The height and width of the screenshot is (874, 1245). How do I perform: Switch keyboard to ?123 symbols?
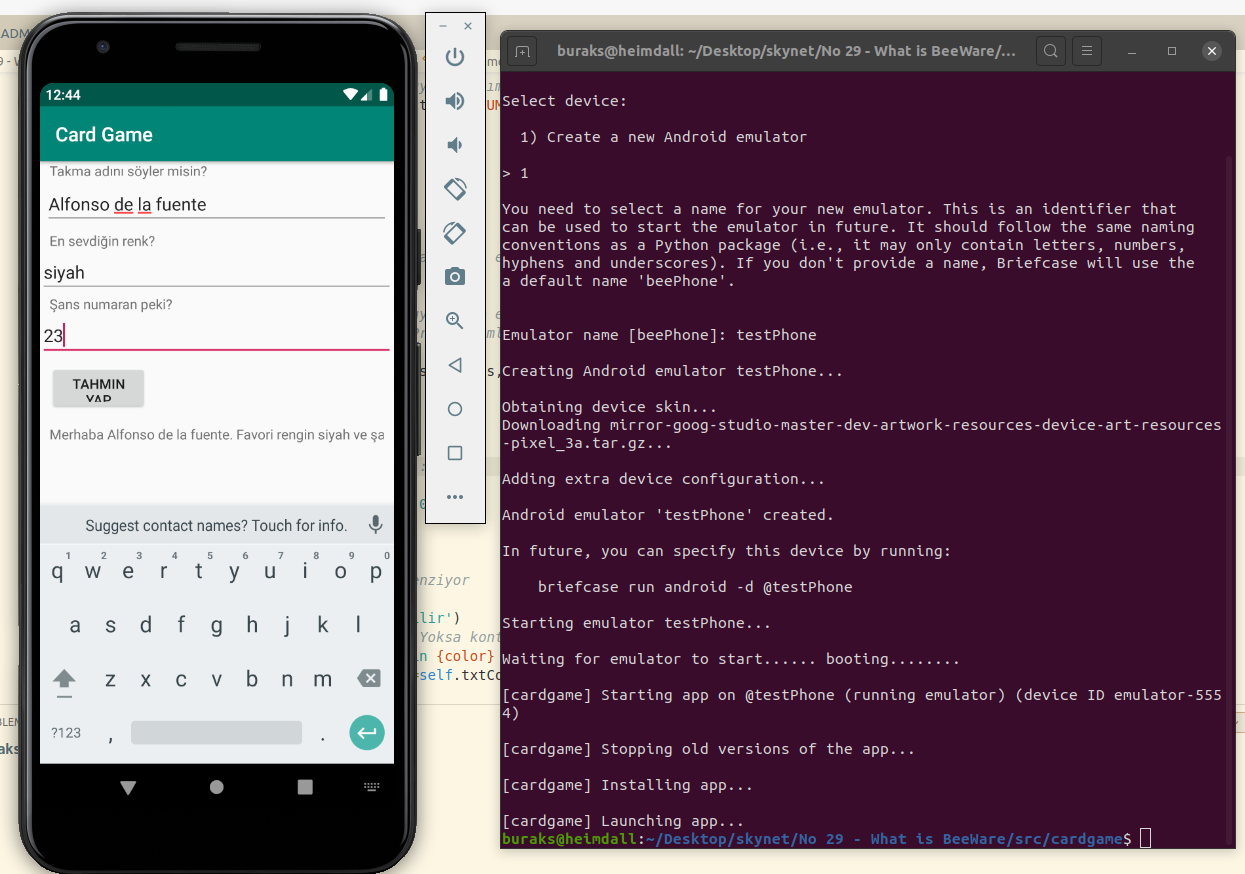pyautogui.click(x=66, y=733)
